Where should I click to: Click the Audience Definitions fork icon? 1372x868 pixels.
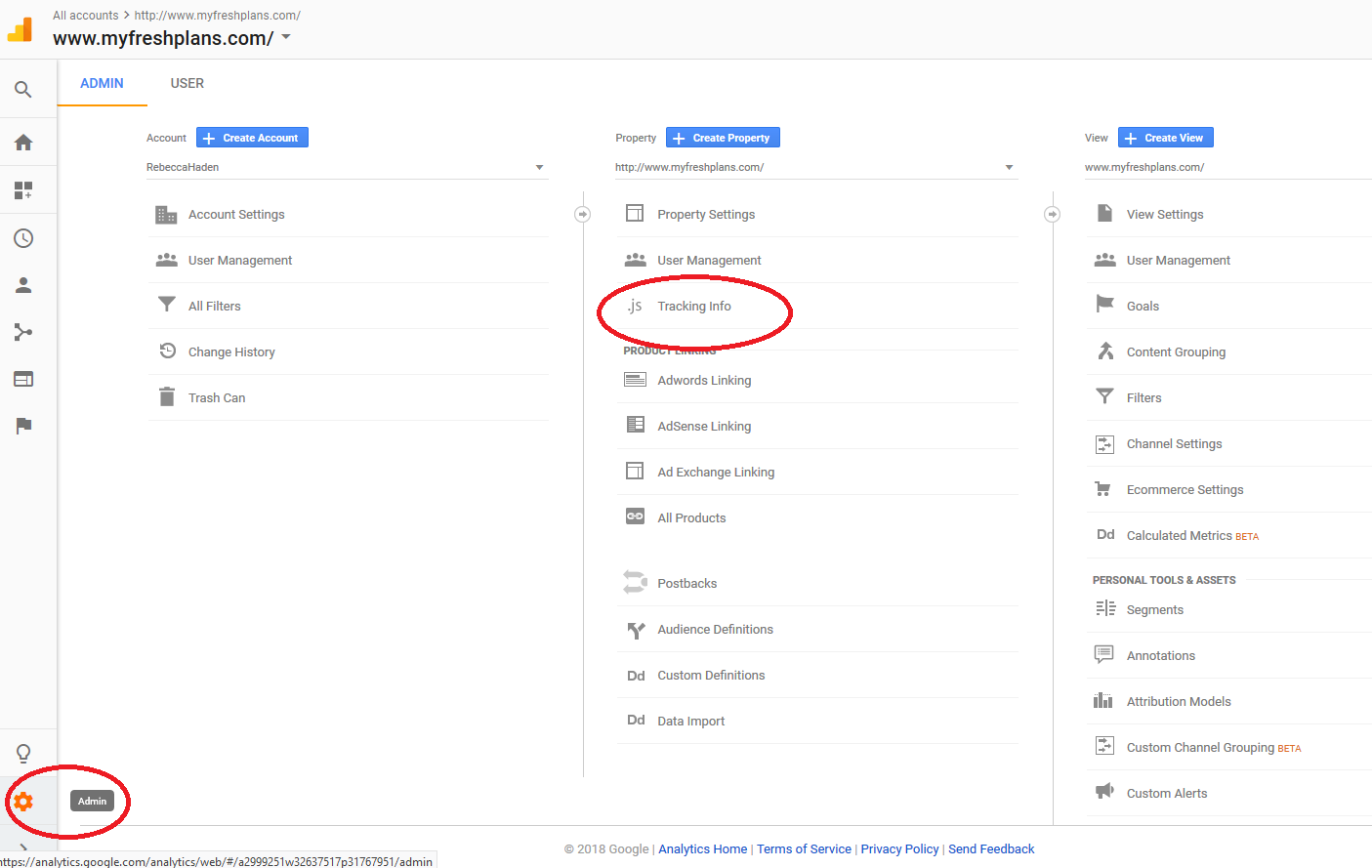coord(636,630)
